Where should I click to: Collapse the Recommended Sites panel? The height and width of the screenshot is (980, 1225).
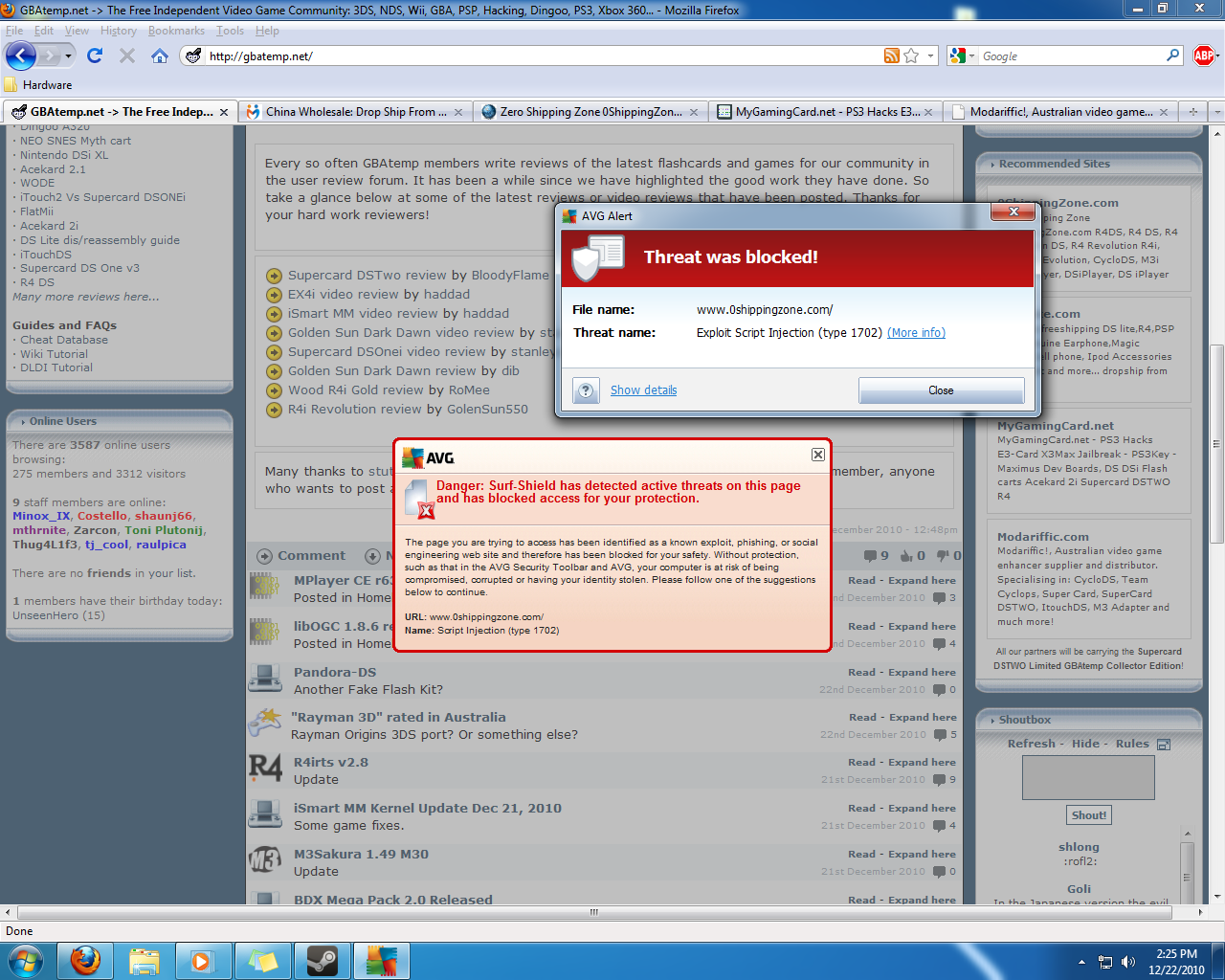coord(992,165)
